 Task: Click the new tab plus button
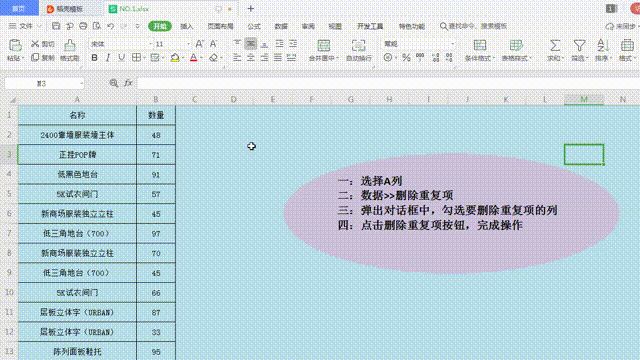pyautogui.click(x=251, y=9)
